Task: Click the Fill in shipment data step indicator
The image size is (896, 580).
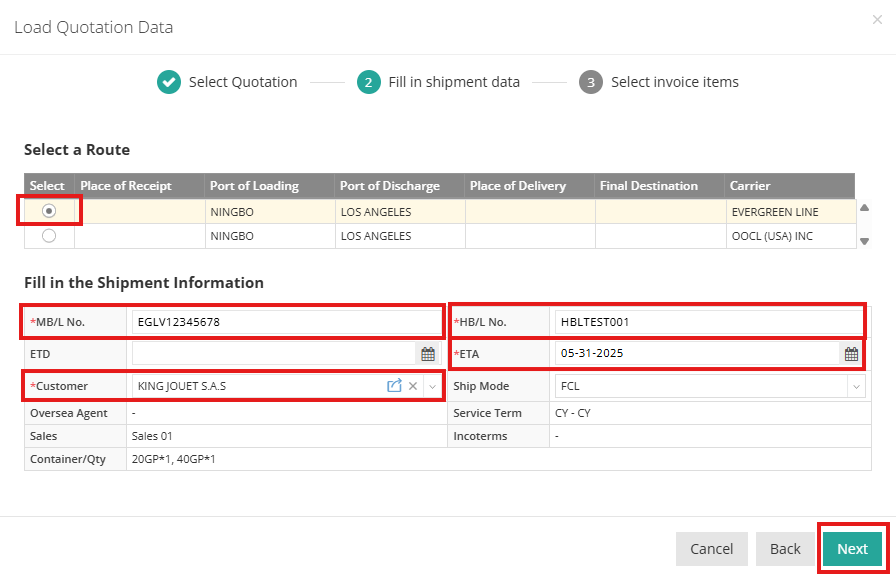Action: pos(370,82)
